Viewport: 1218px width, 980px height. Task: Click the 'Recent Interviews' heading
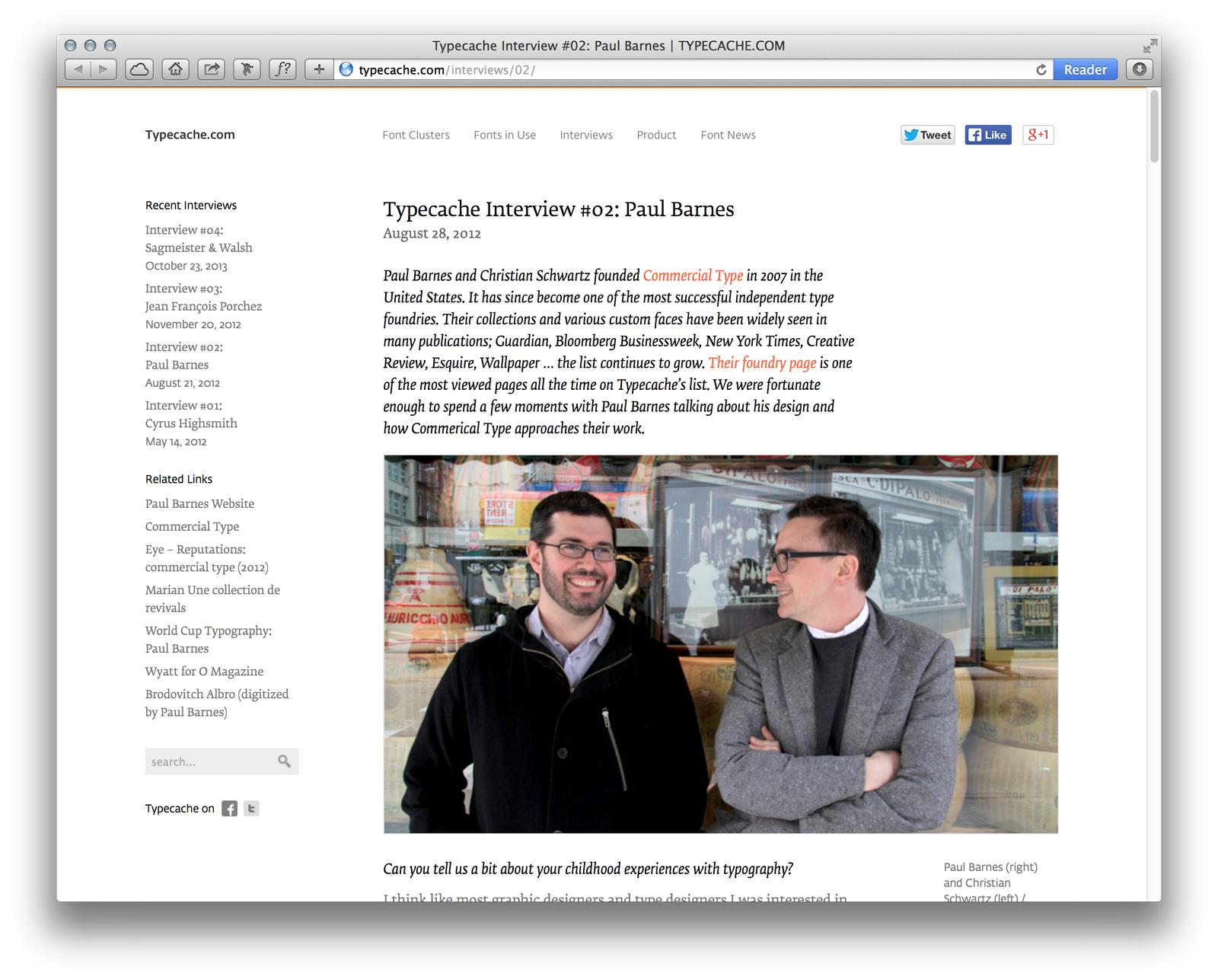point(191,206)
